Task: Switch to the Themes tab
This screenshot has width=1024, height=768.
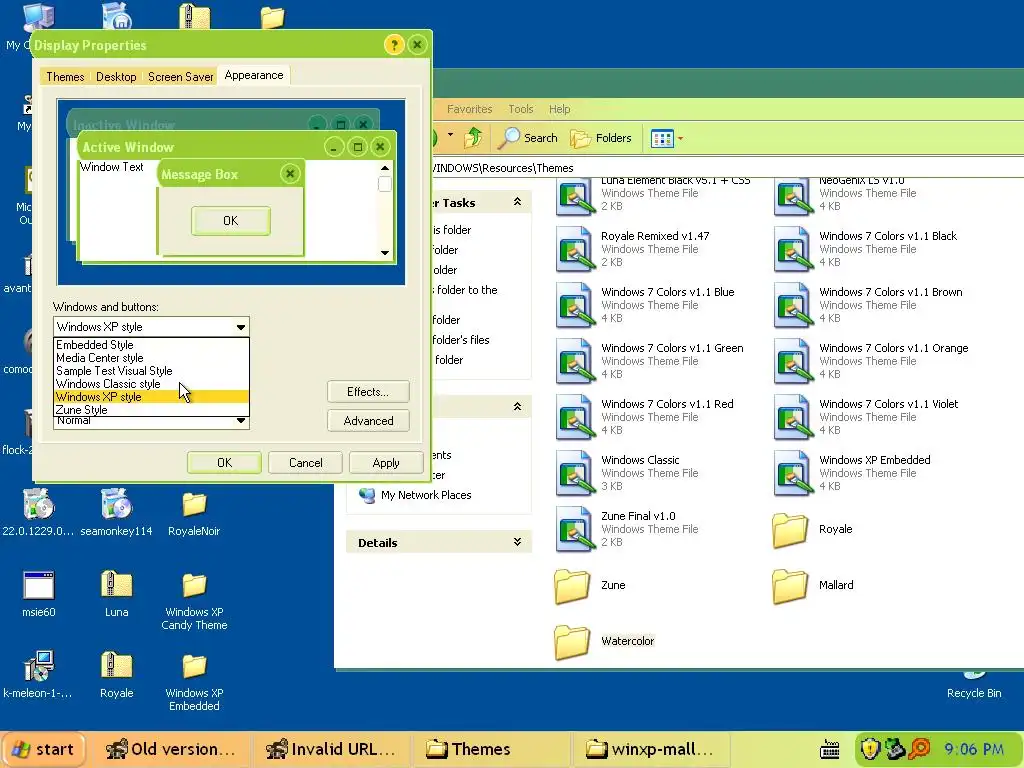Action: [65, 76]
